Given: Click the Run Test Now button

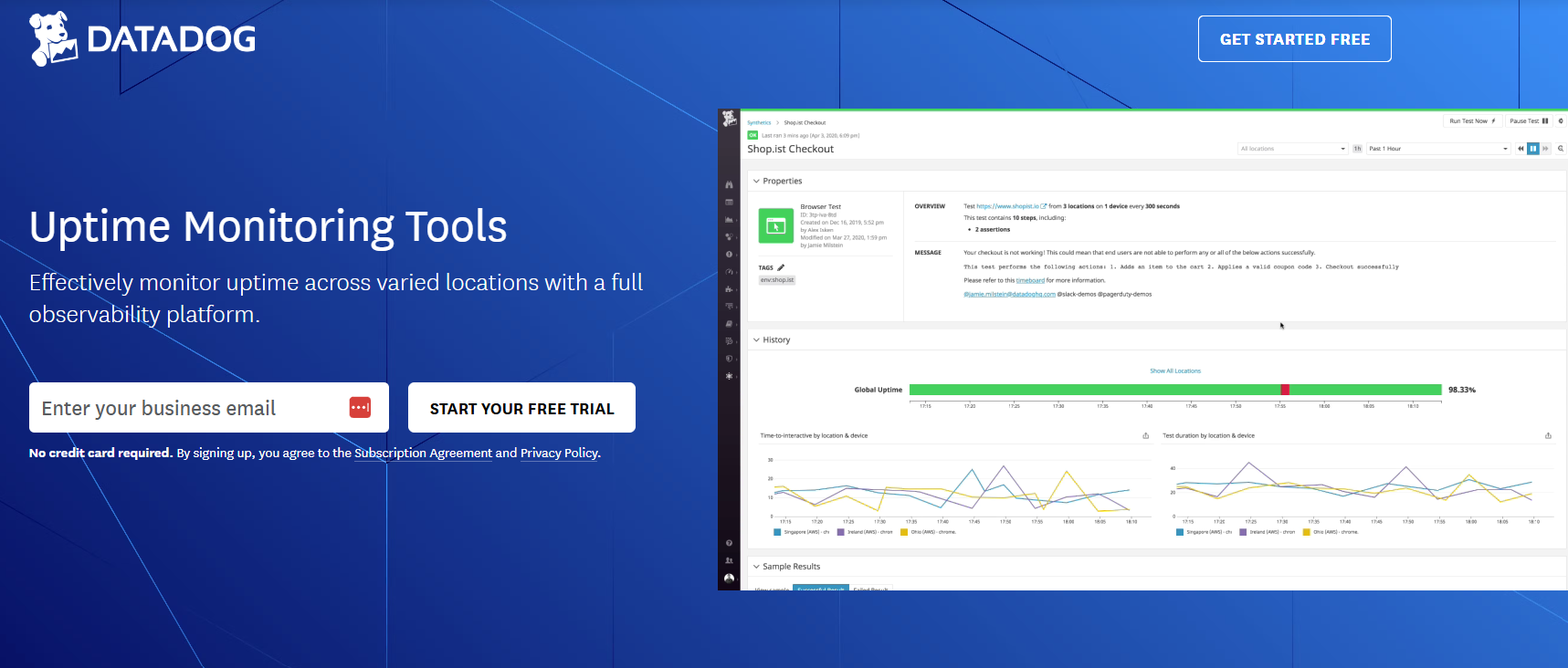Looking at the screenshot, I should 1472,120.
